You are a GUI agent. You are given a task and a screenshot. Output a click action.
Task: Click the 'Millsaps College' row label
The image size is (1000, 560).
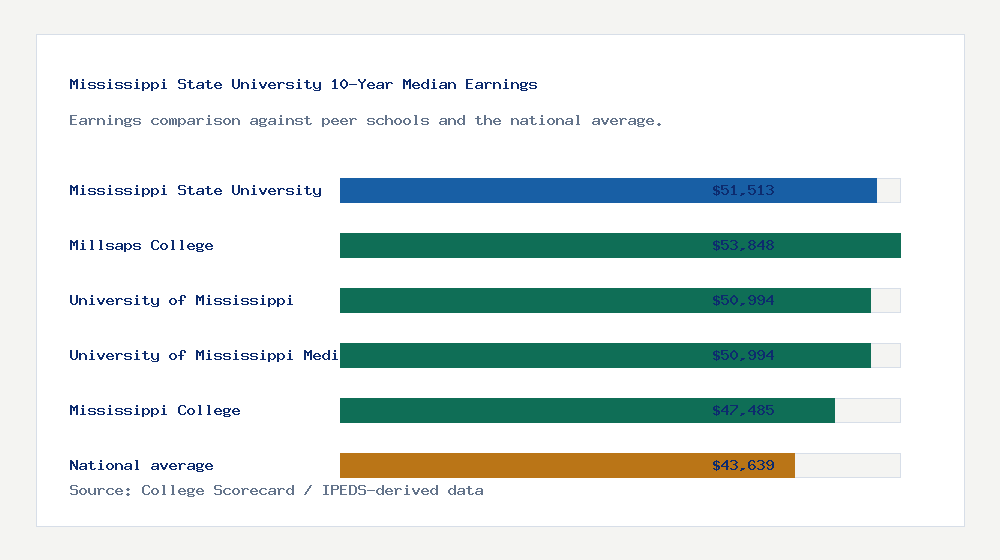(141, 246)
